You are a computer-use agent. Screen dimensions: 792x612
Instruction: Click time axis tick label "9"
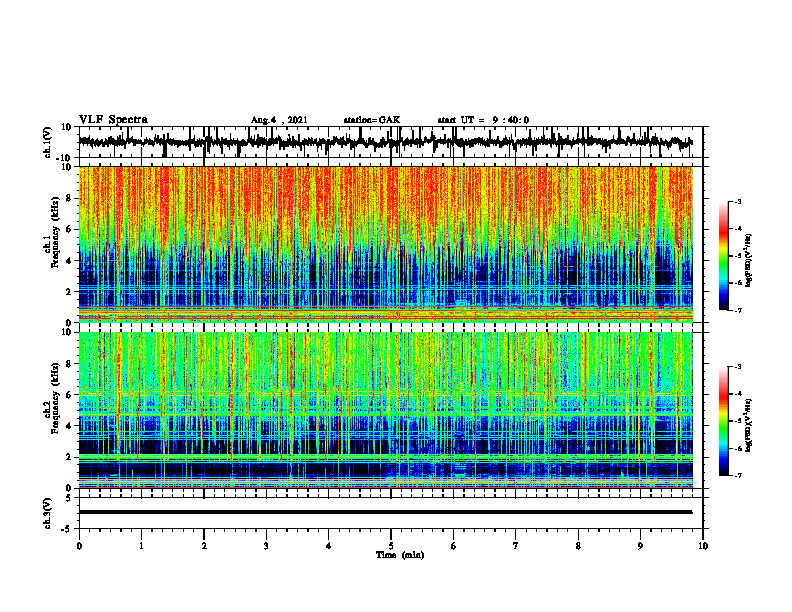click(x=640, y=546)
